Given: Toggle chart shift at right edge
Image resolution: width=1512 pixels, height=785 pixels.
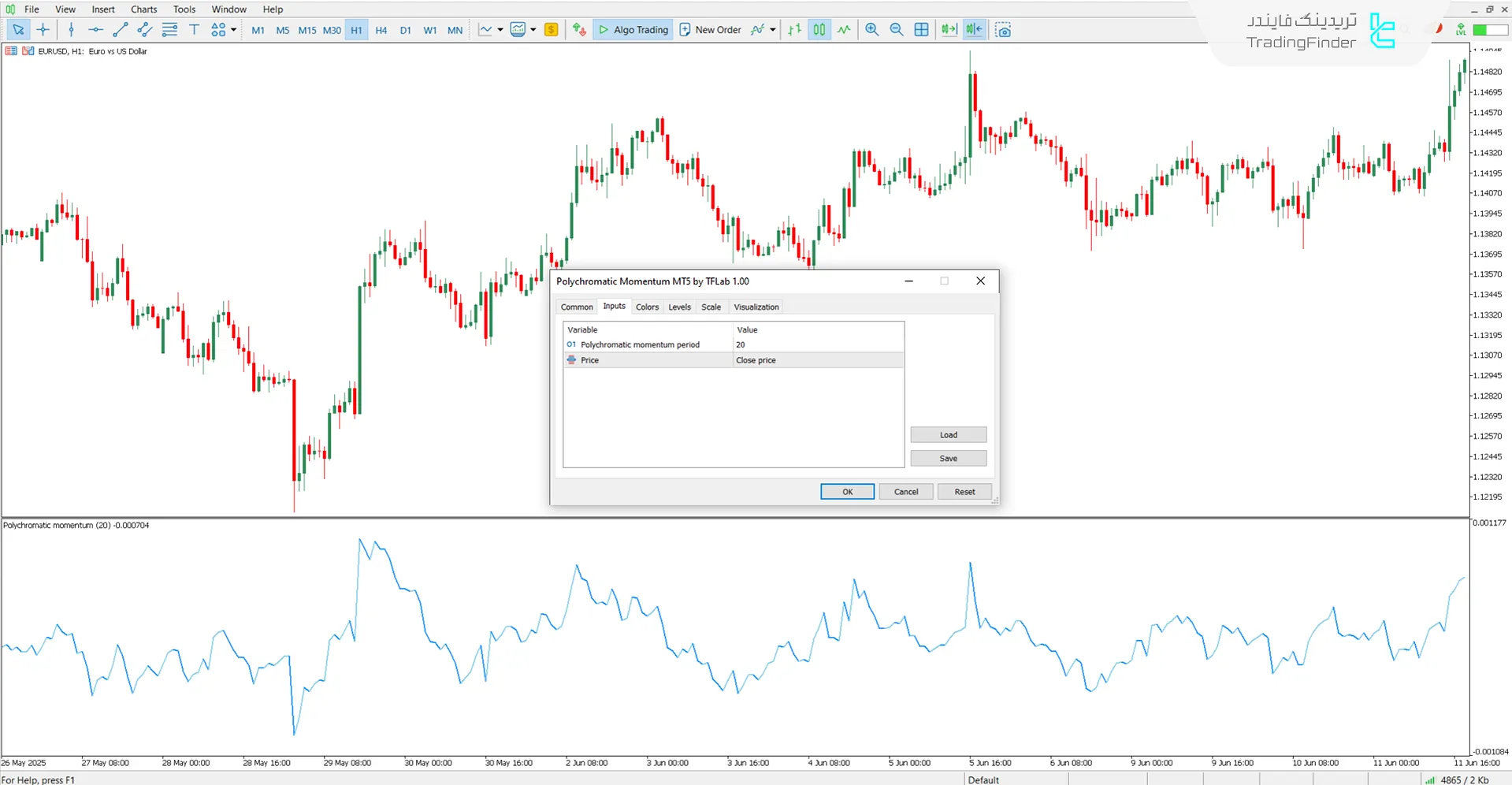Looking at the screenshot, I should point(974,29).
